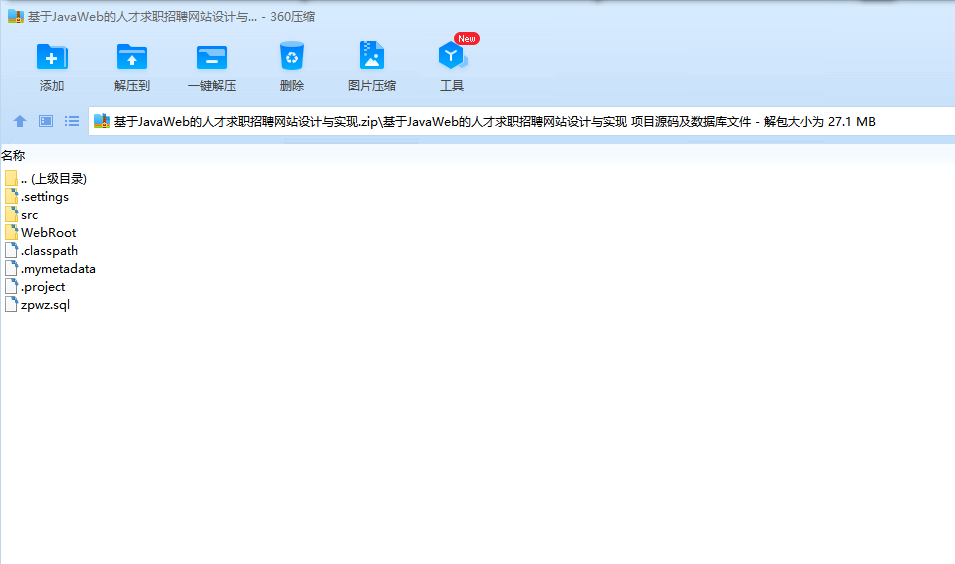The width and height of the screenshot is (955, 564).
Task: Click the archive icon in the address bar
Action: tap(102, 121)
